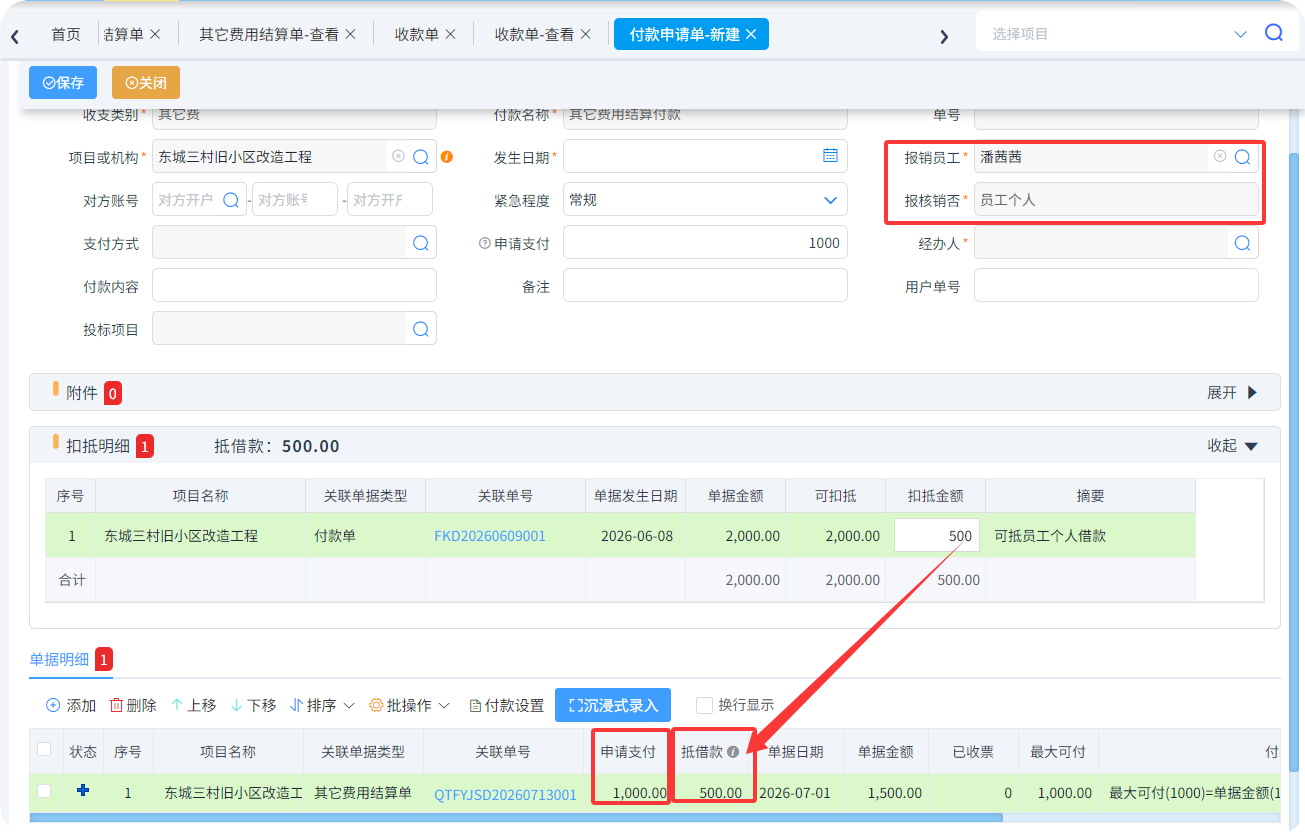This screenshot has width=1305, height=833.
Task: Open the 批操作 dropdown menu
Action: point(410,705)
